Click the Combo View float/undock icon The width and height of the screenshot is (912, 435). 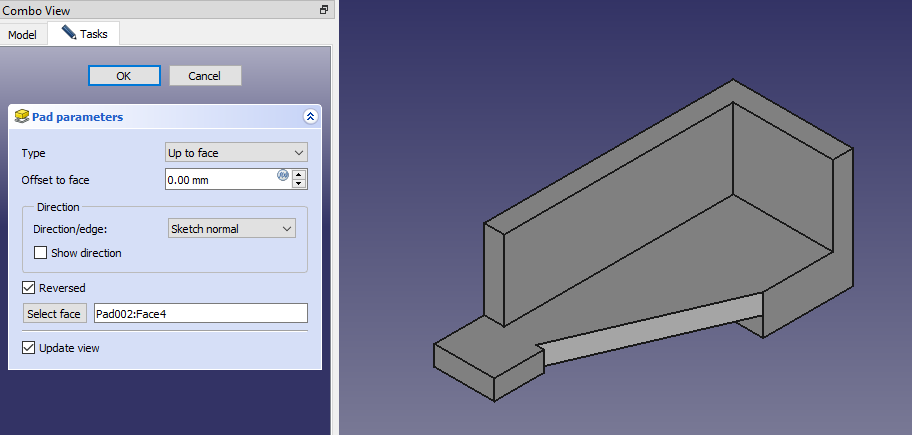324,9
